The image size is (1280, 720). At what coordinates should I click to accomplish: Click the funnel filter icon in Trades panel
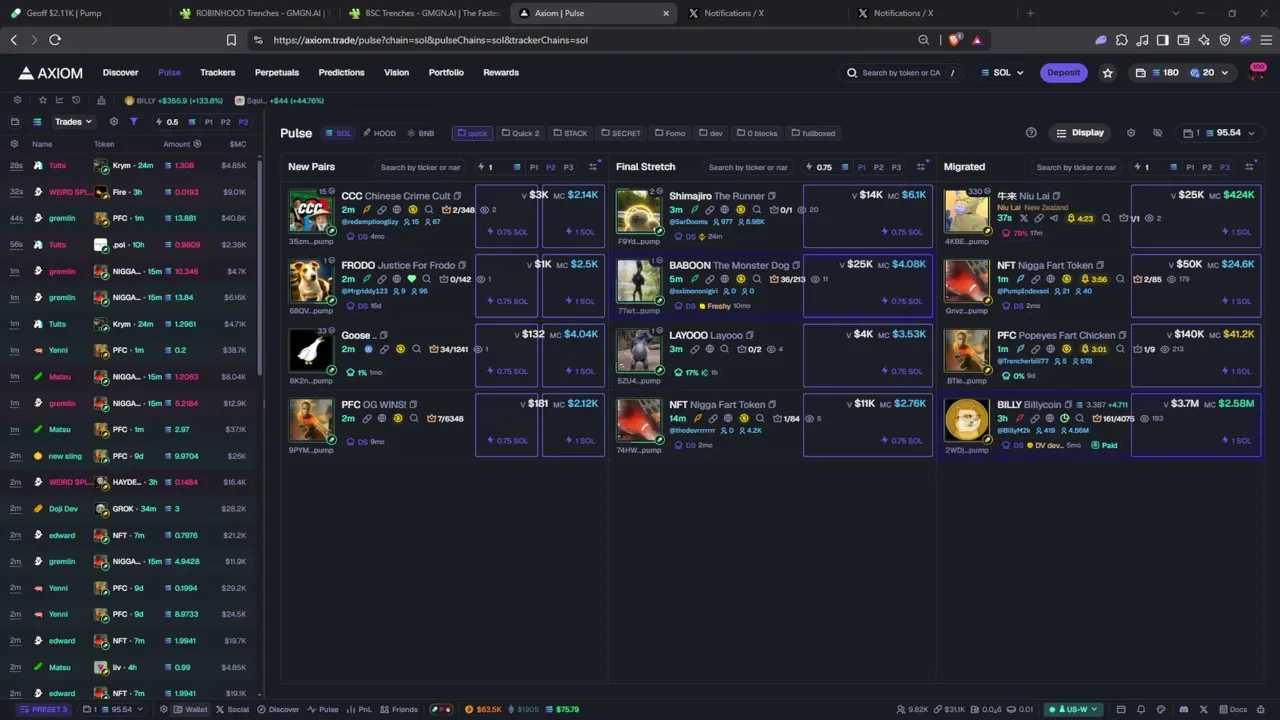(133, 122)
